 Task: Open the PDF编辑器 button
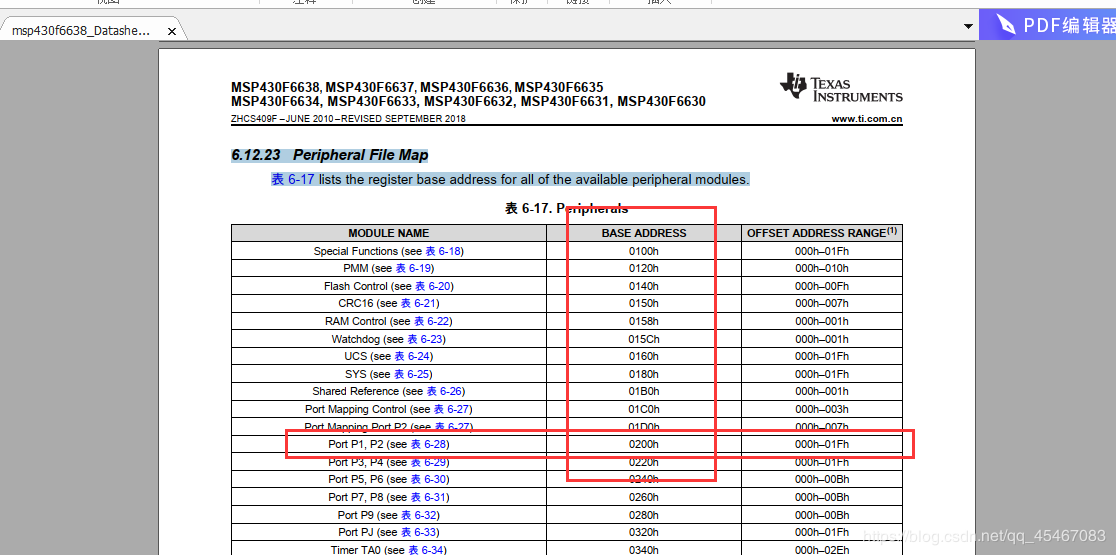[x=1048, y=25]
